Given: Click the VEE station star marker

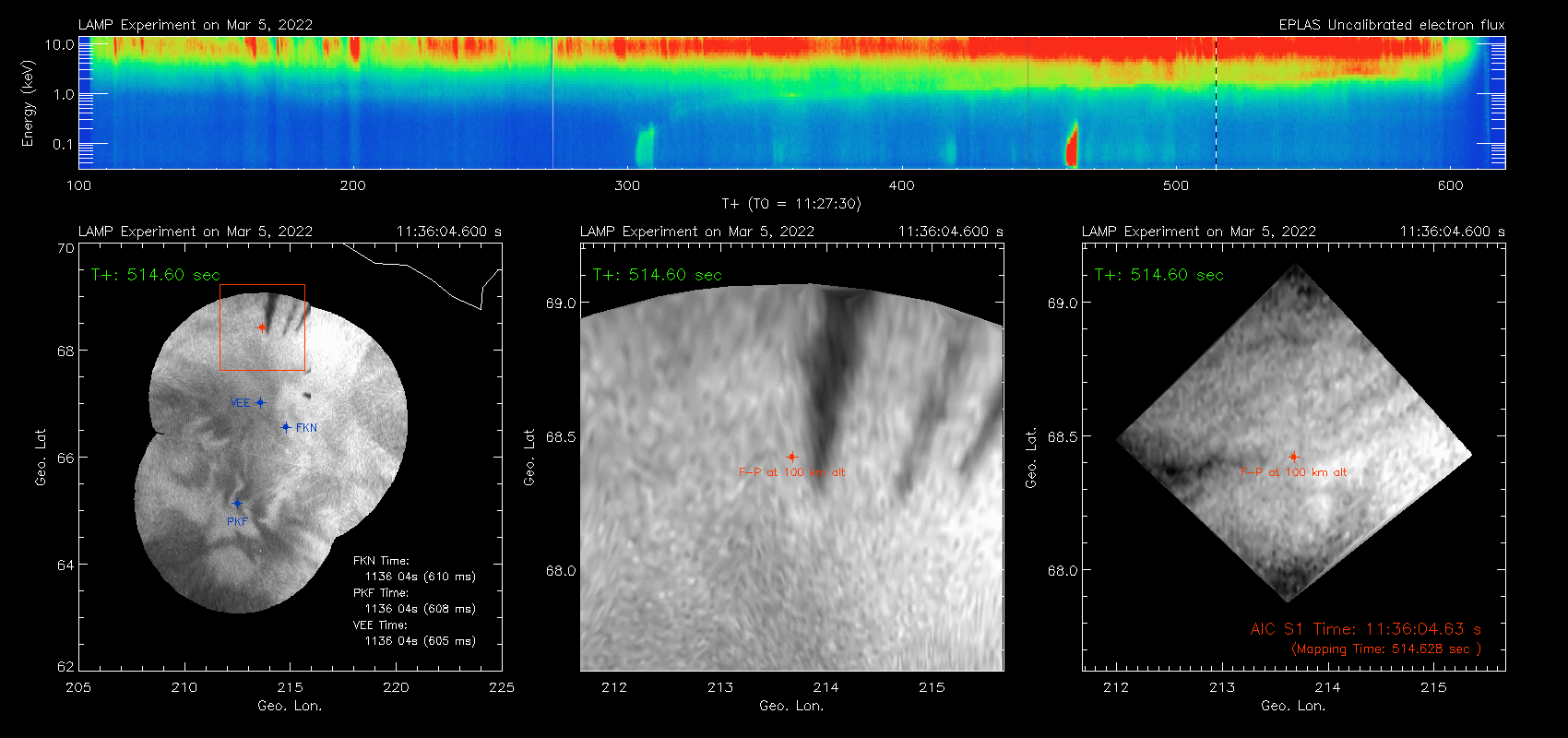Looking at the screenshot, I should tap(261, 402).
